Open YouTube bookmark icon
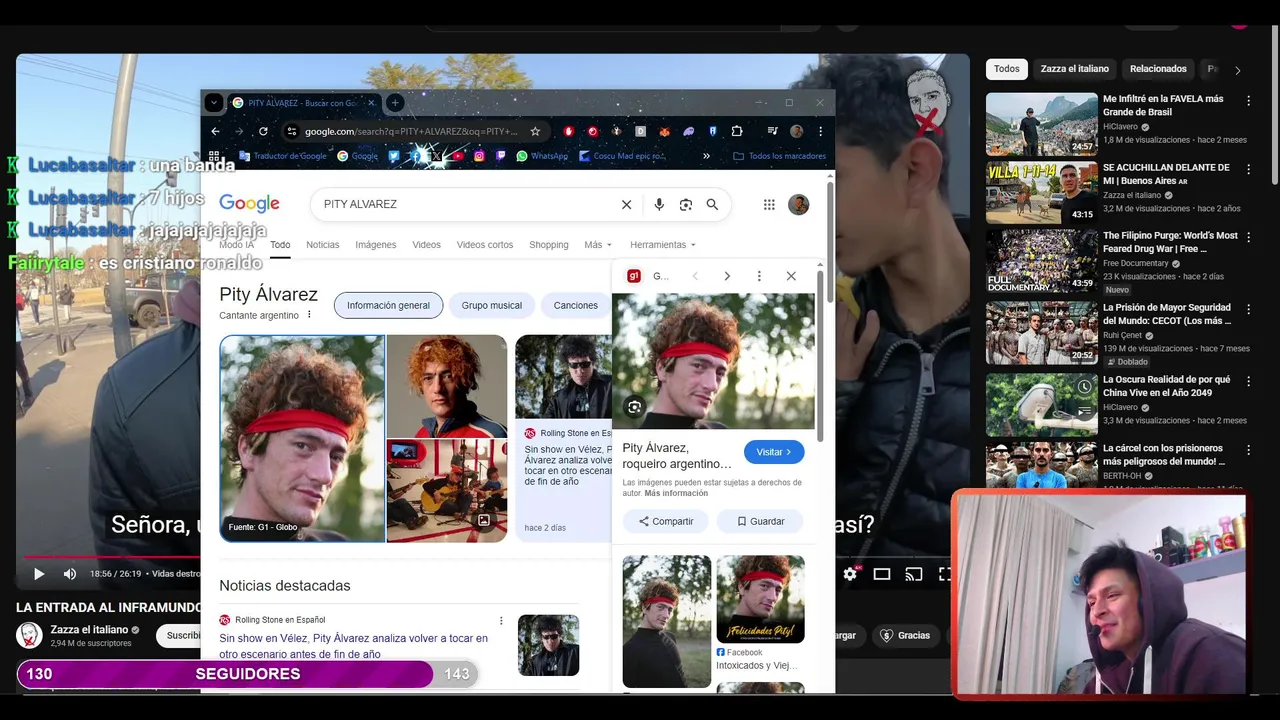 [x=458, y=156]
